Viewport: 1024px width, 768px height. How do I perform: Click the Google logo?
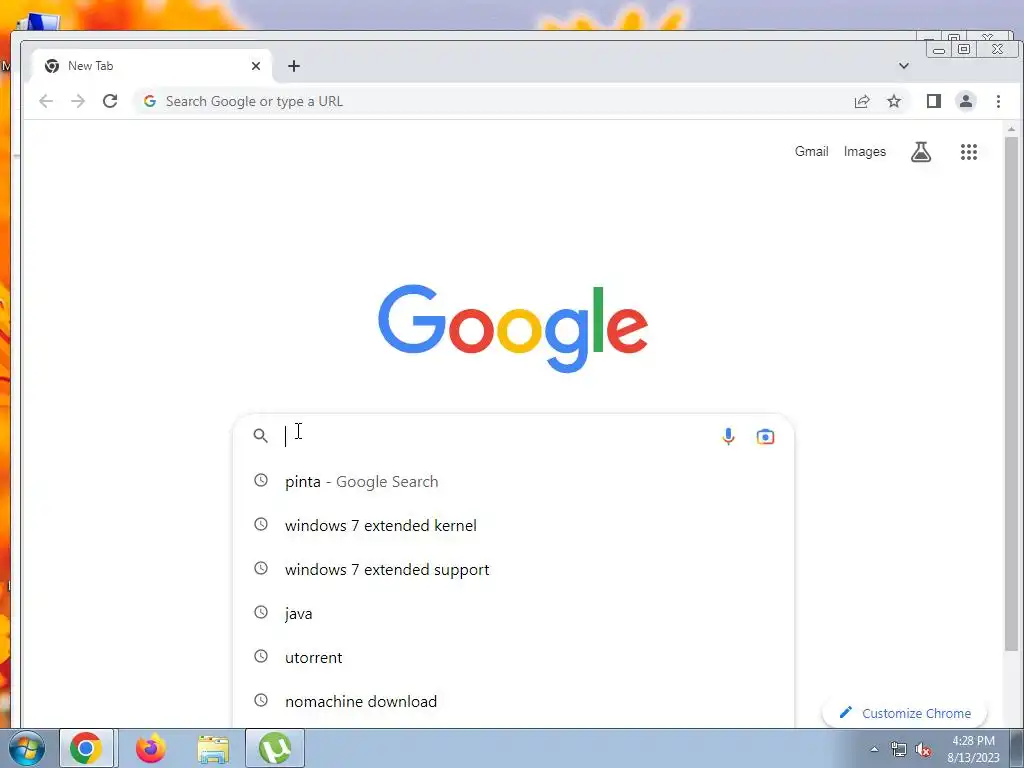(x=513, y=328)
